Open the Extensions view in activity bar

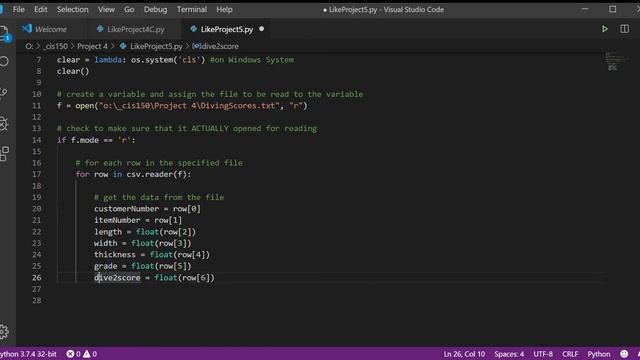[x=4, y=154]
